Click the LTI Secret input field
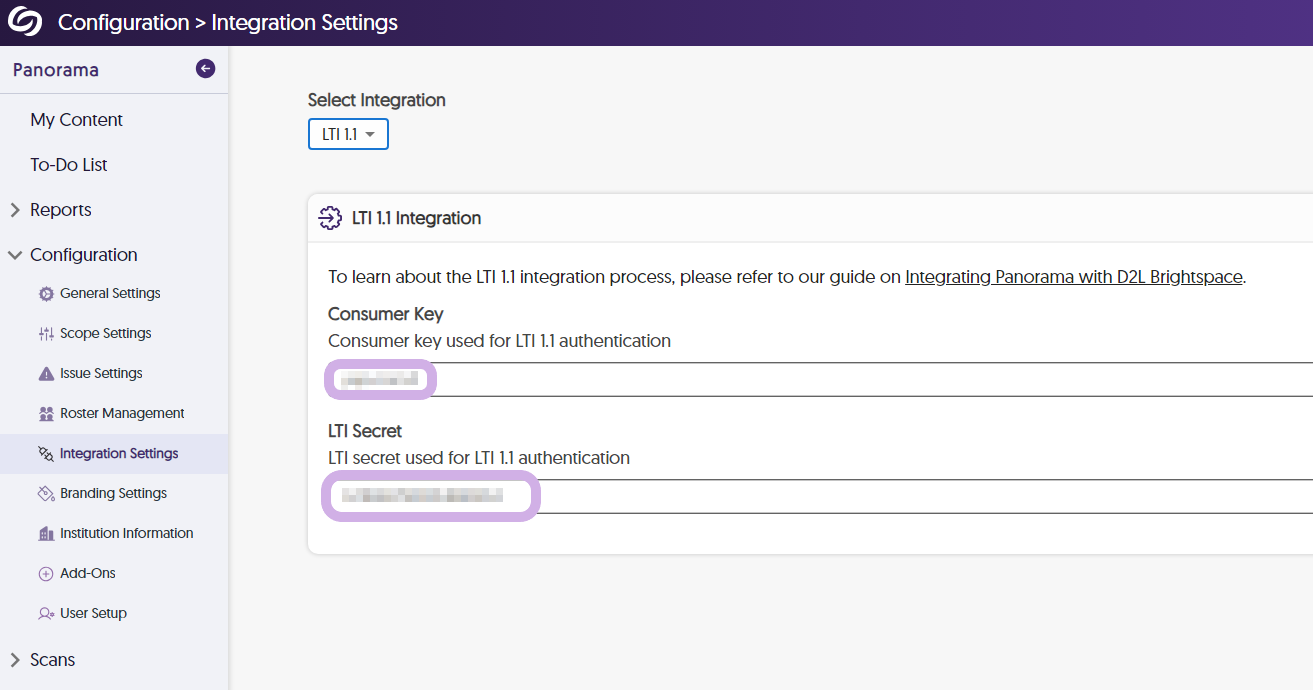Screen dimensions: 1313x690 [x=820, y=496]
